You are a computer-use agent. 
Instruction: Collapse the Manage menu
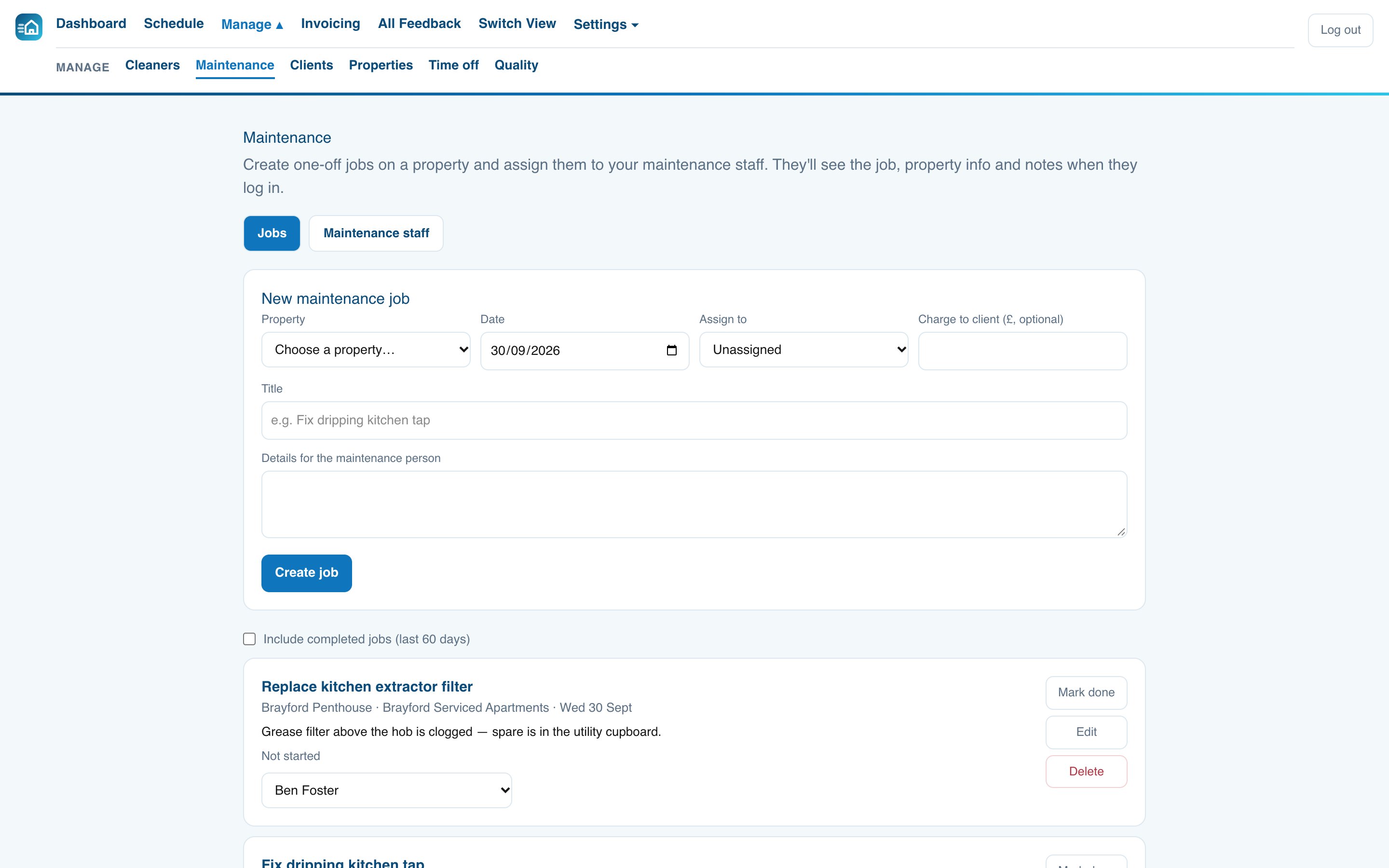pyautogui.click(x=252, y=24)
